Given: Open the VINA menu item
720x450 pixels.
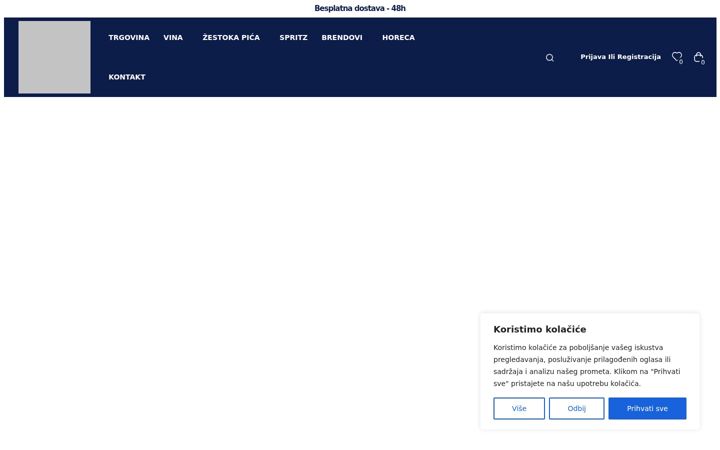Looking at the screenshot, I should pyautogui.click(x=173, y=38).
